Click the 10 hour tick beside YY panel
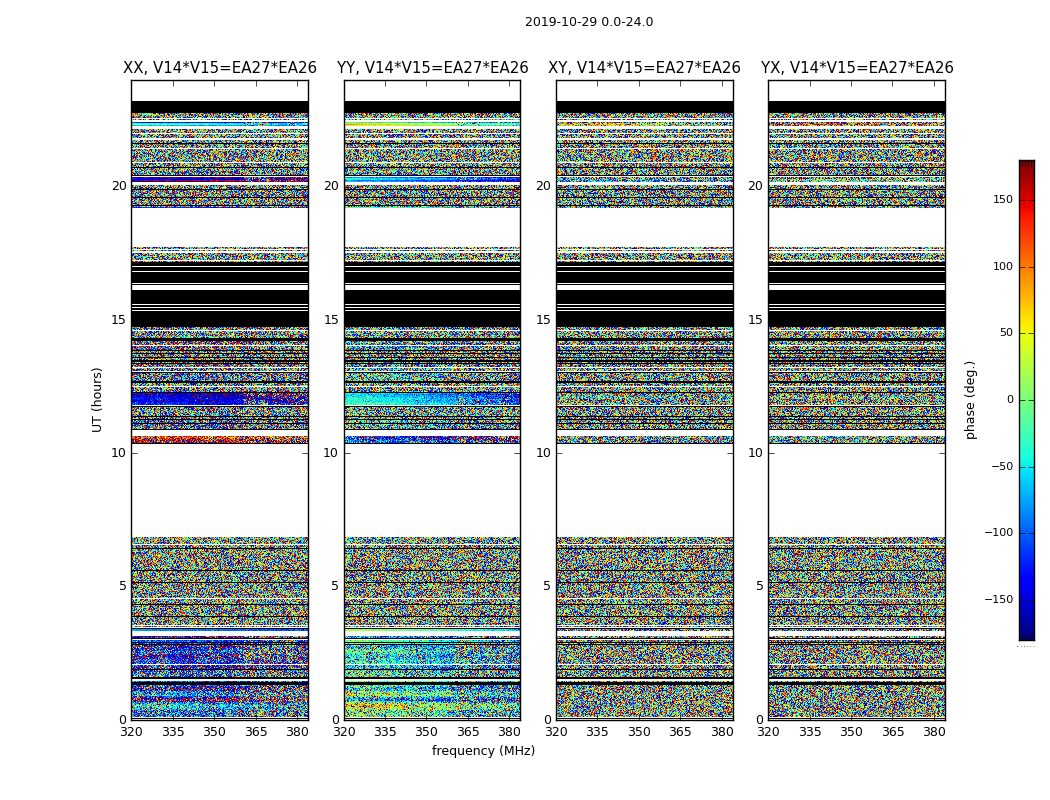The height and width of the screenshot is (800, 1050). click(x=331, y=453)
